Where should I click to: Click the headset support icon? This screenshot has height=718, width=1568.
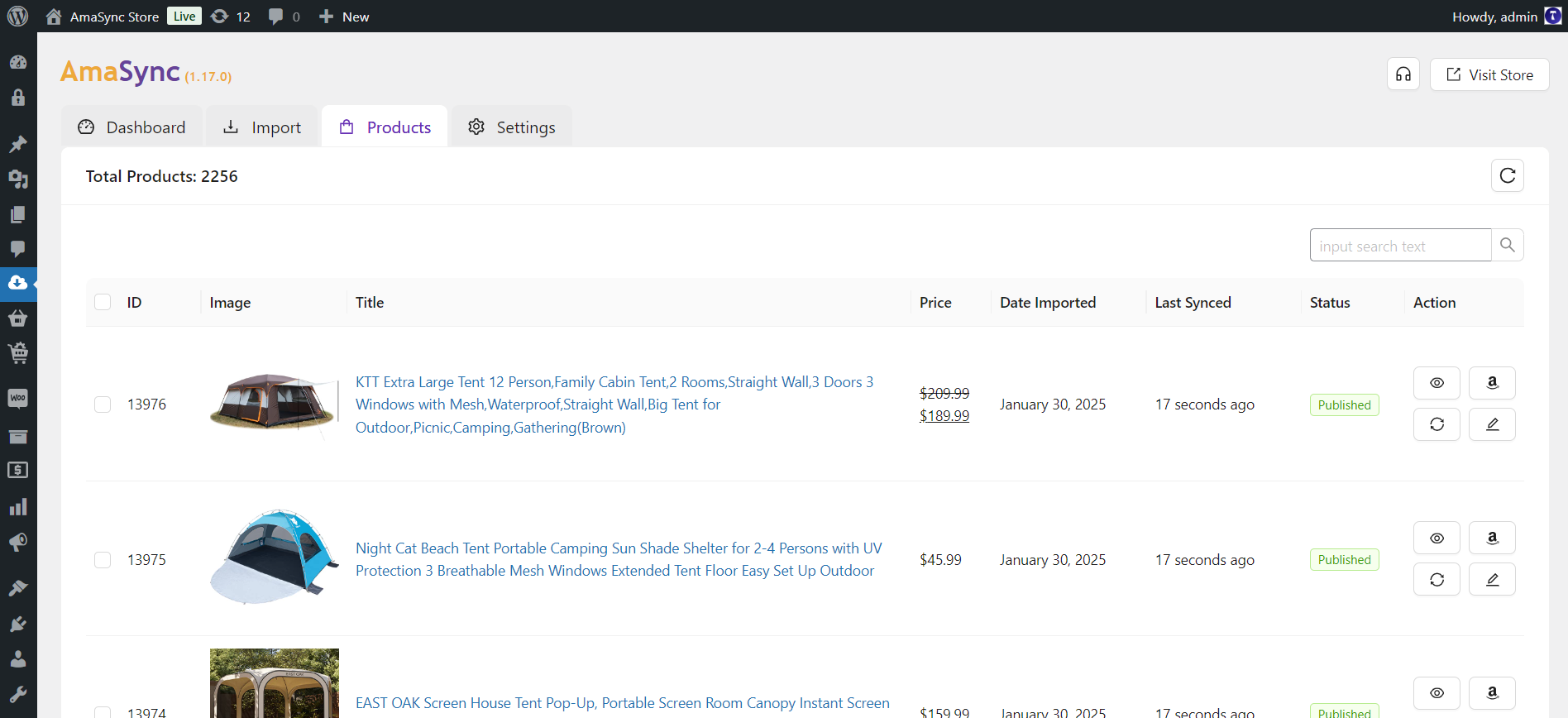tap(1403, 74)
